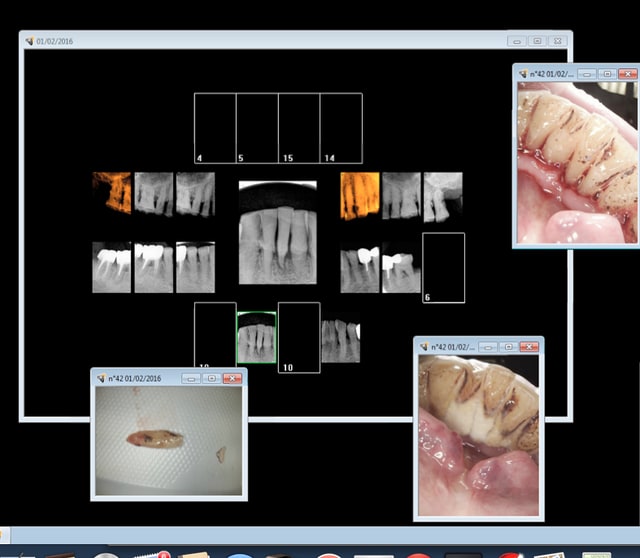This screenshot has width=640, height=558.
Task: Select the top-right radiograph above slot 6
Action: tap(442, 195)
